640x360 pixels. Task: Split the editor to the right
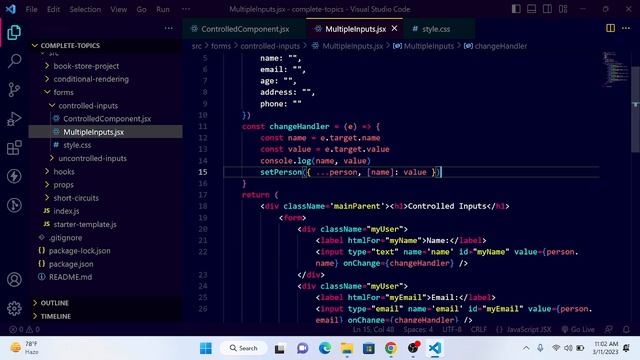[x=610, y=28]
